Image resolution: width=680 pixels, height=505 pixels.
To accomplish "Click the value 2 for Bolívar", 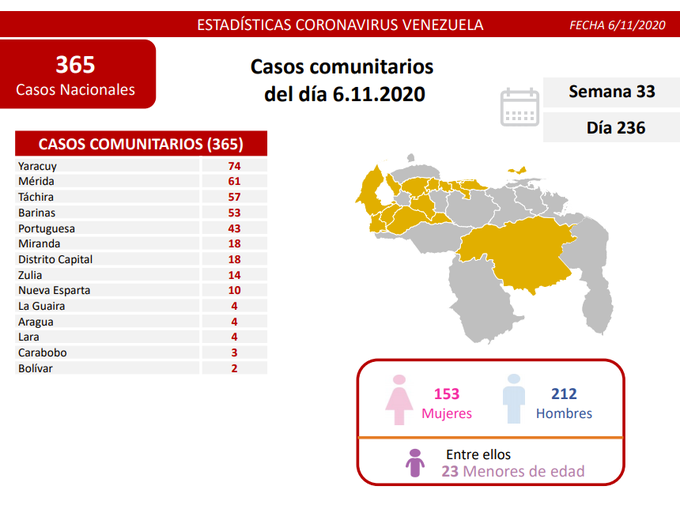I will point(234,368).
